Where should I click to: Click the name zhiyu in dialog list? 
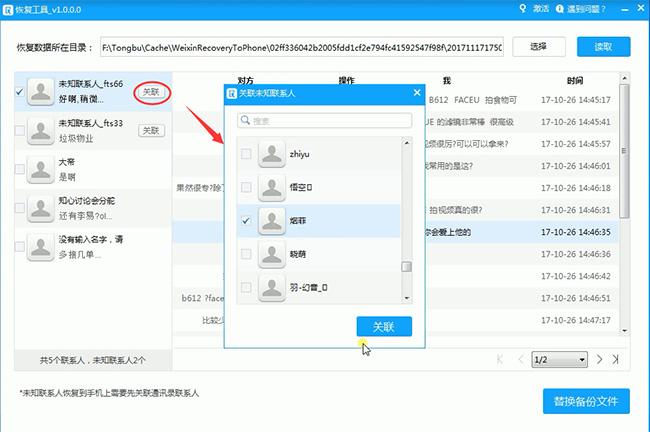point(299,154)
